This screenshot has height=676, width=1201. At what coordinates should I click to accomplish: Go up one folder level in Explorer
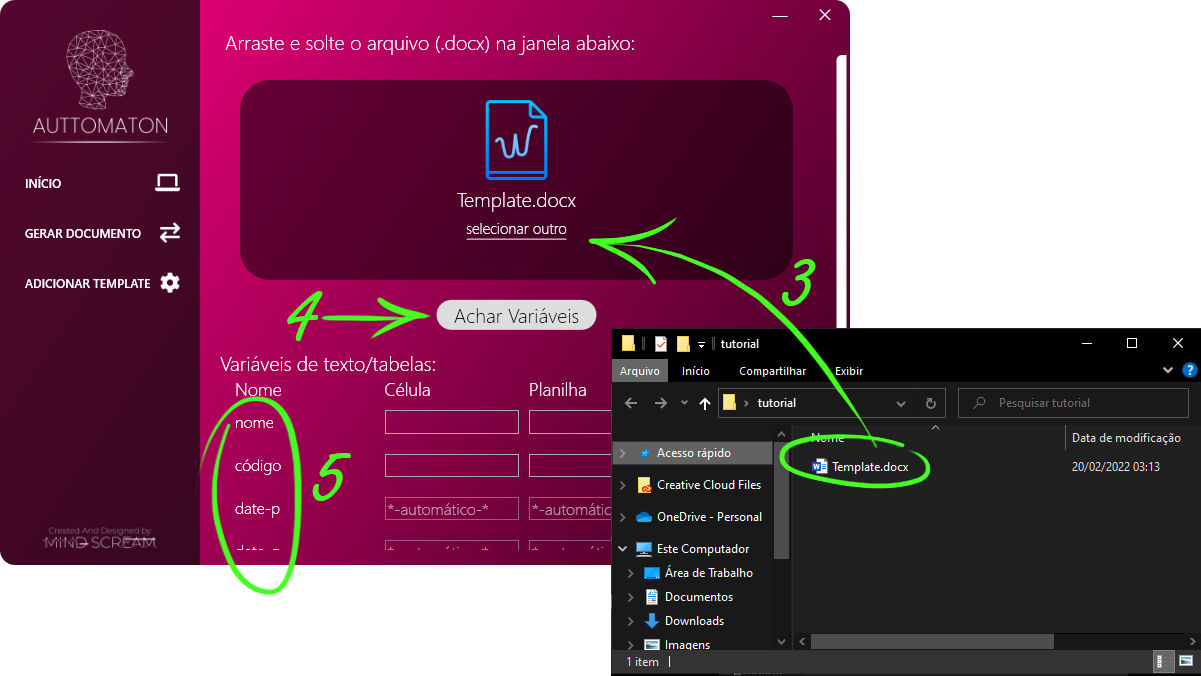(x=705, y=403)
